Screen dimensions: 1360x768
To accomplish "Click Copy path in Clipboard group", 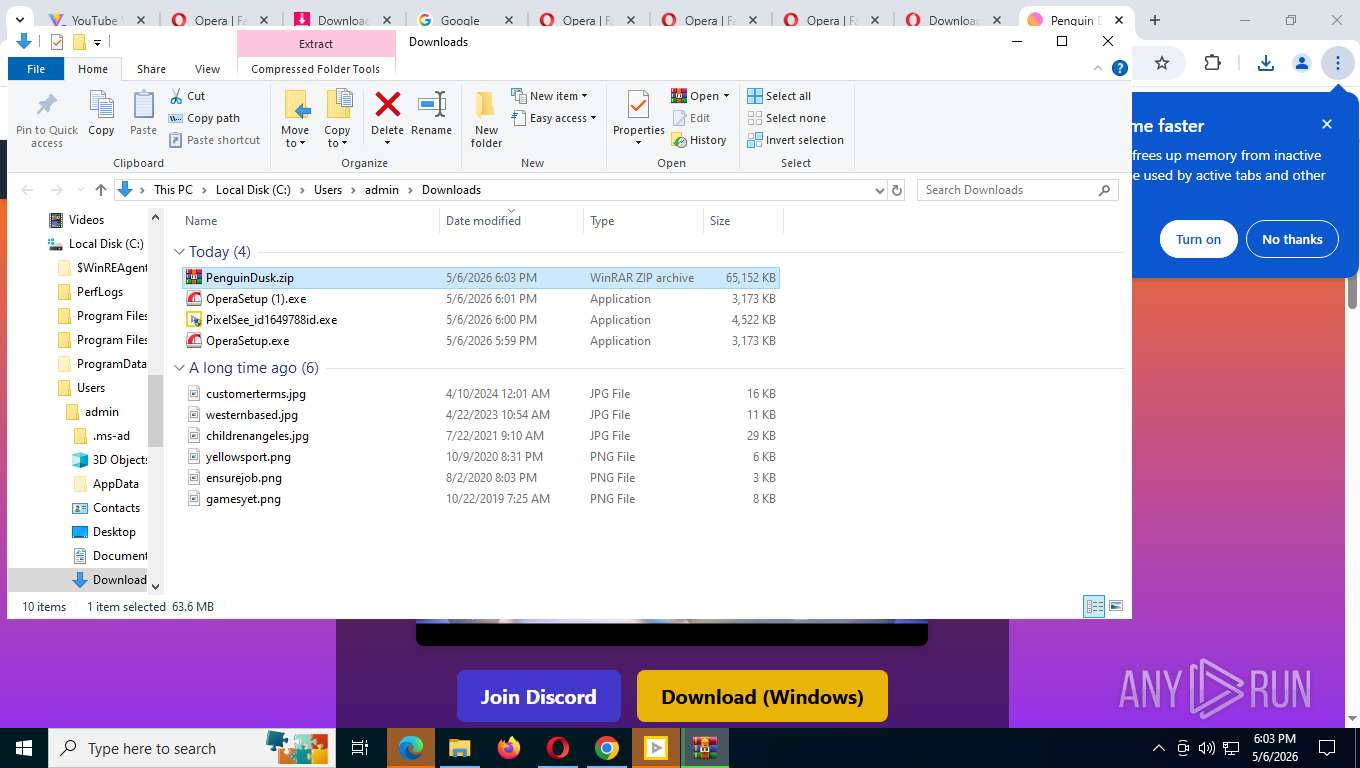I will pos(205,118).
